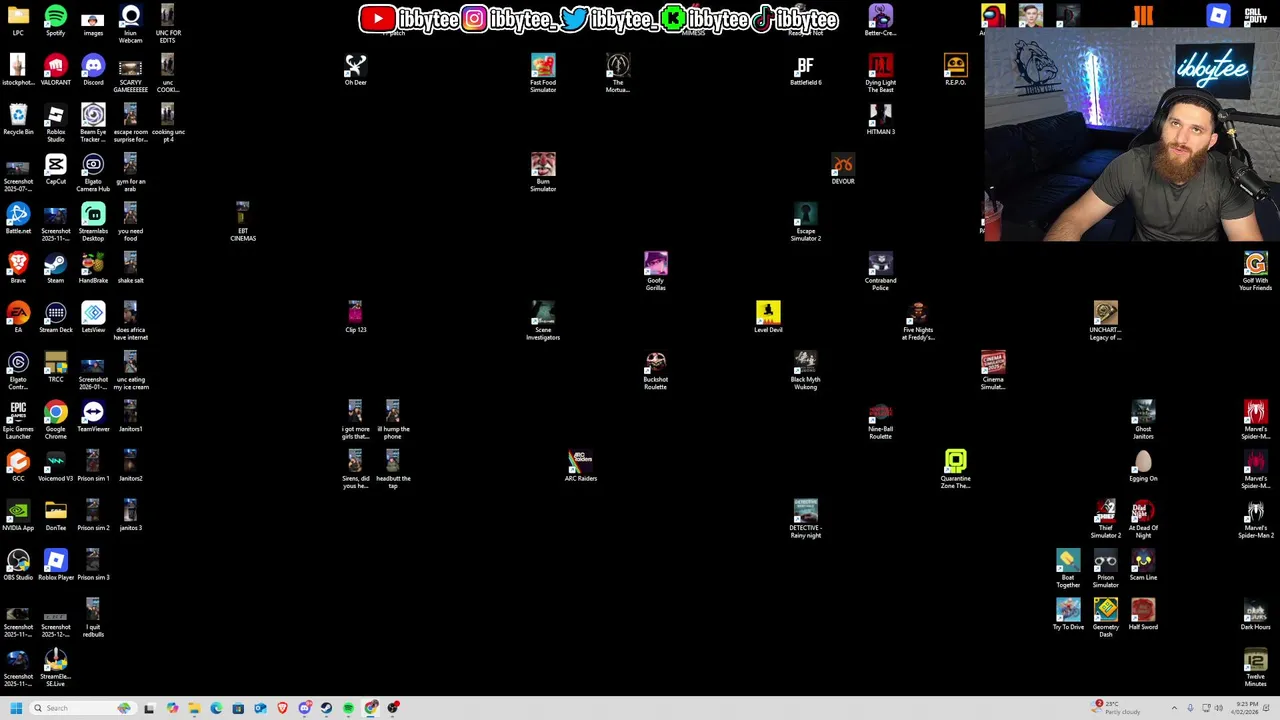Launch VALORANT from the desktop
The height and width of the screenshot is (720, 1280).
pos(55,70)
